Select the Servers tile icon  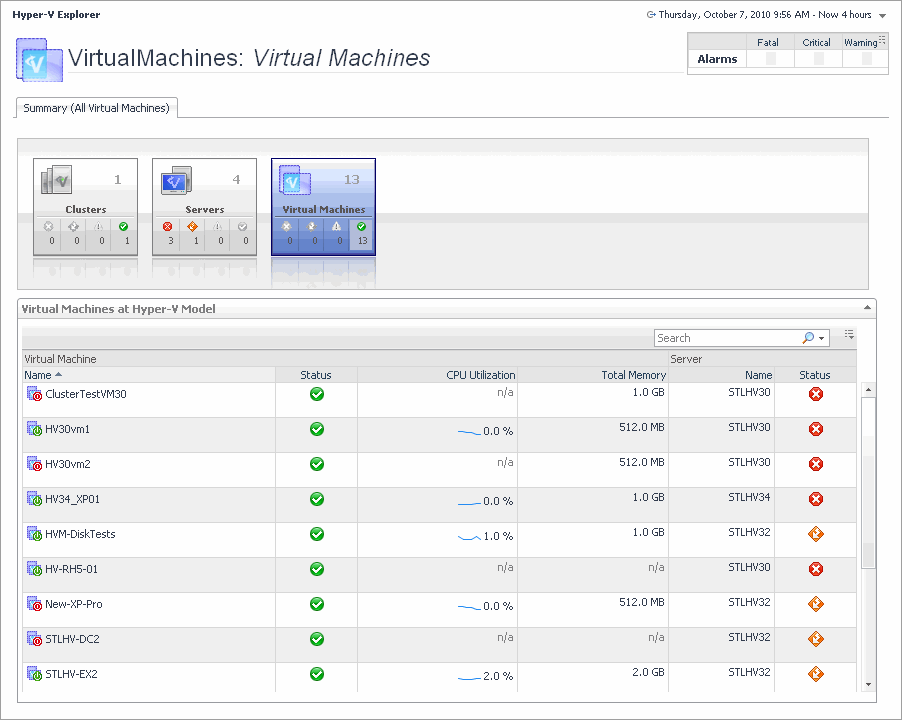point(176,181)
